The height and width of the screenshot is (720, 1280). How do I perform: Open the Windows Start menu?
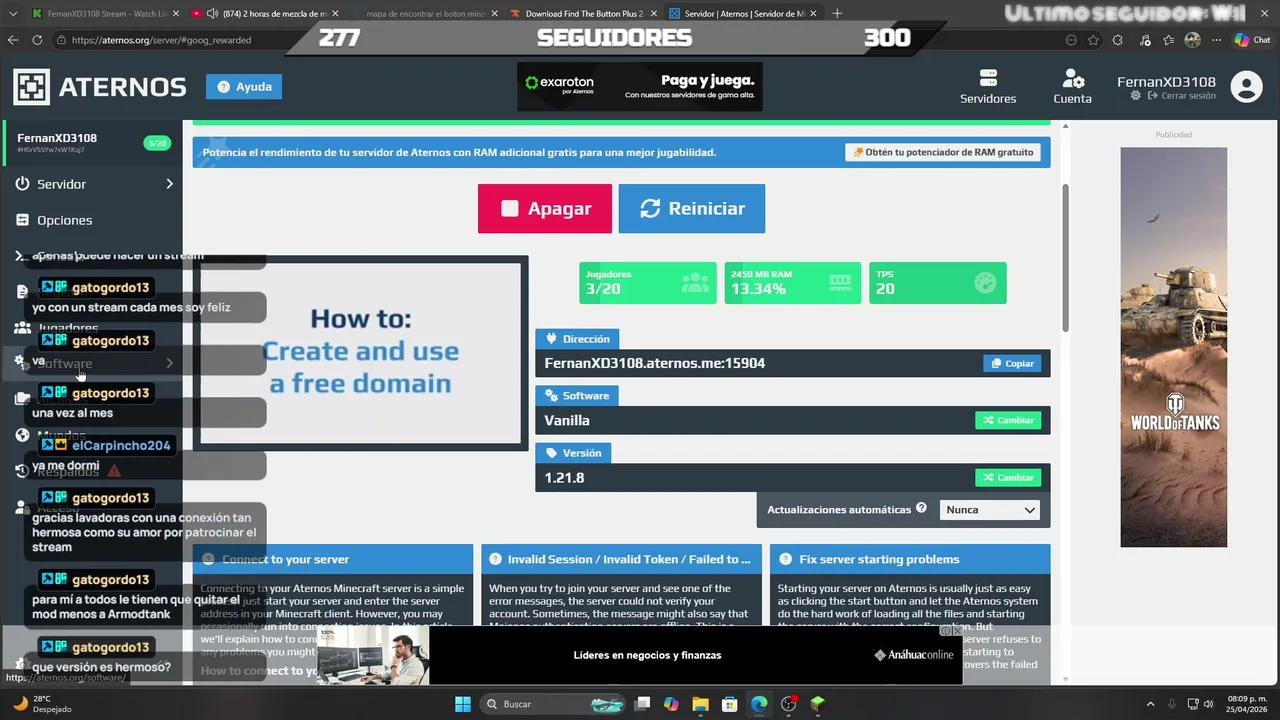[463, 704]
